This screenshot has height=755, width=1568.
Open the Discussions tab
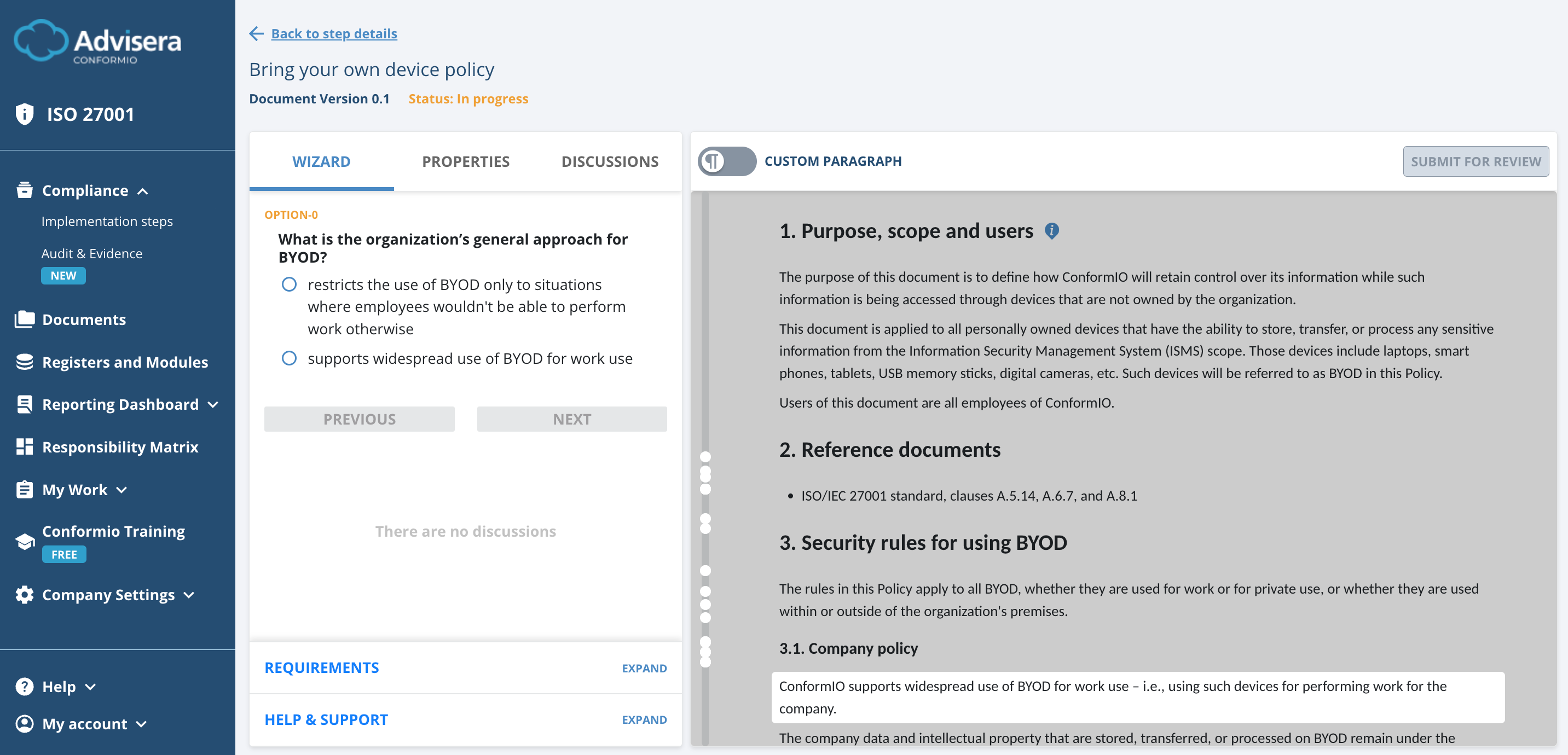(x=610, y=161)
